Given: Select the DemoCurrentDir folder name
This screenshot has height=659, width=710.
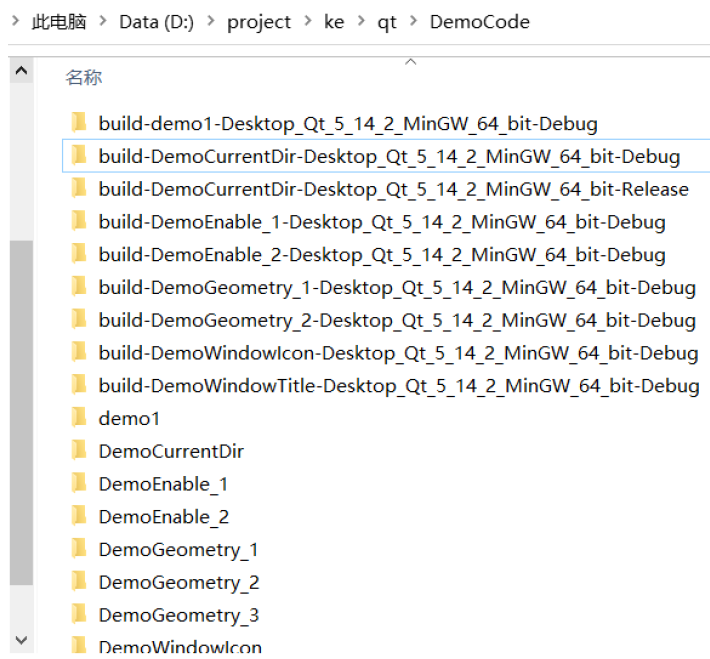Looking at the screenshot, I should [x=171, y=452].
